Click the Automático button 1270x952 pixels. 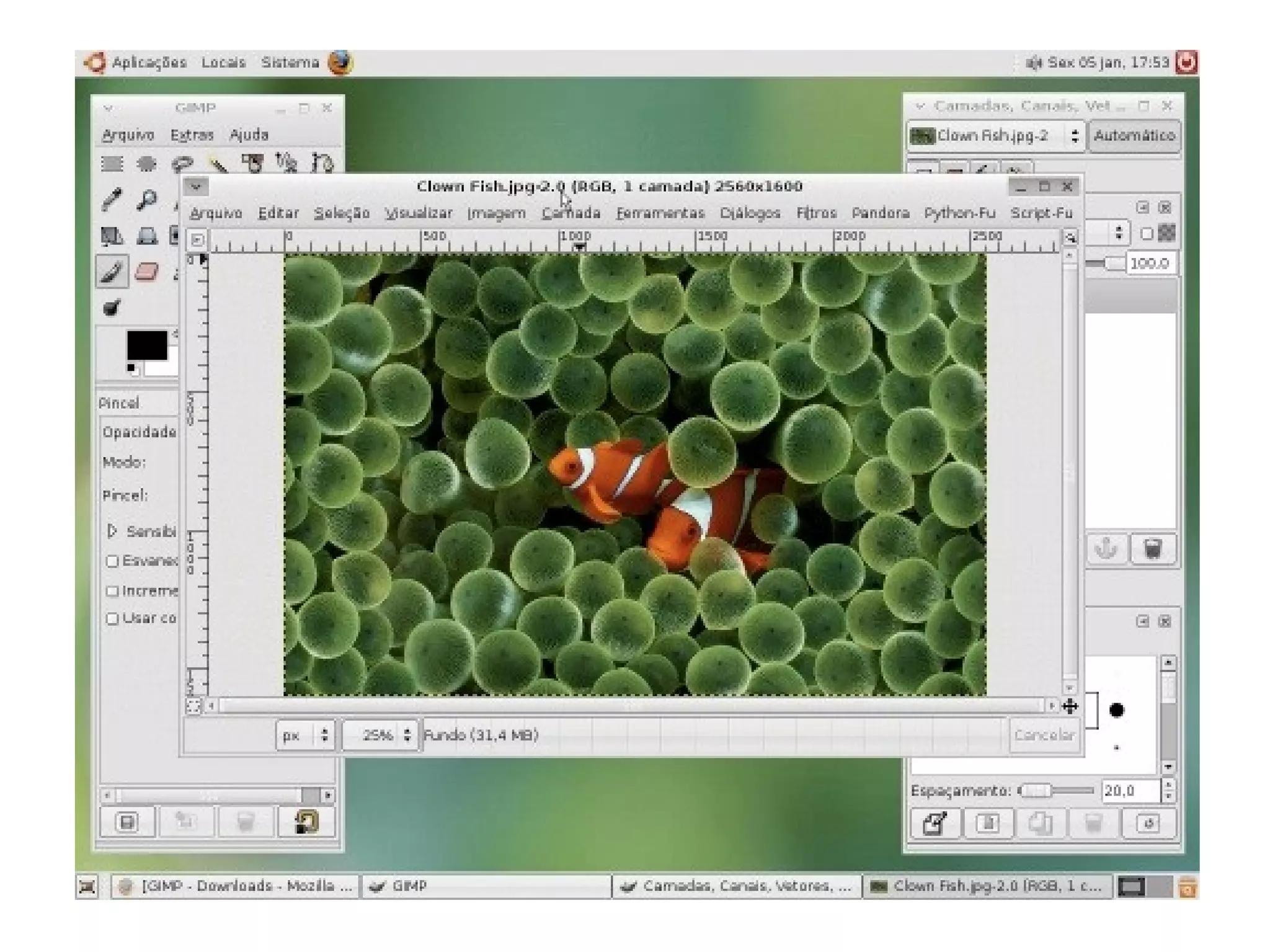(x=1134, y=136)
